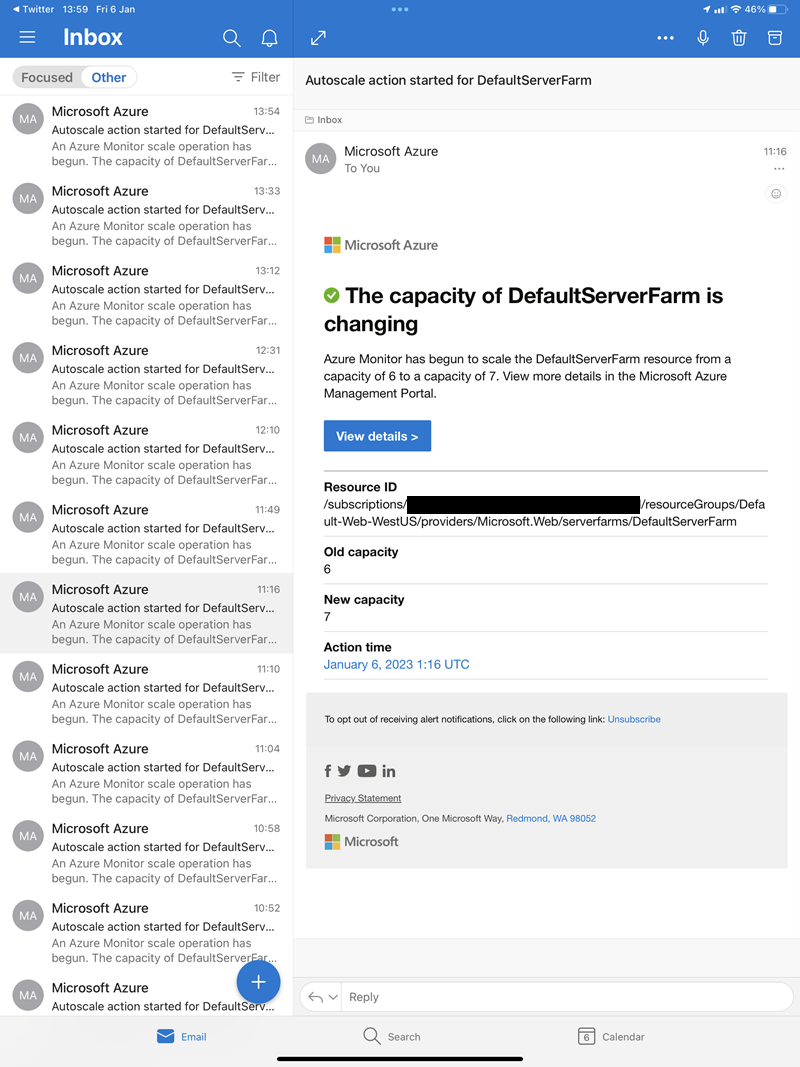The width and height of the screenshot is (800, 1067).
Task: Tap the Inbox folder label under subject
Action: point(324,120)
